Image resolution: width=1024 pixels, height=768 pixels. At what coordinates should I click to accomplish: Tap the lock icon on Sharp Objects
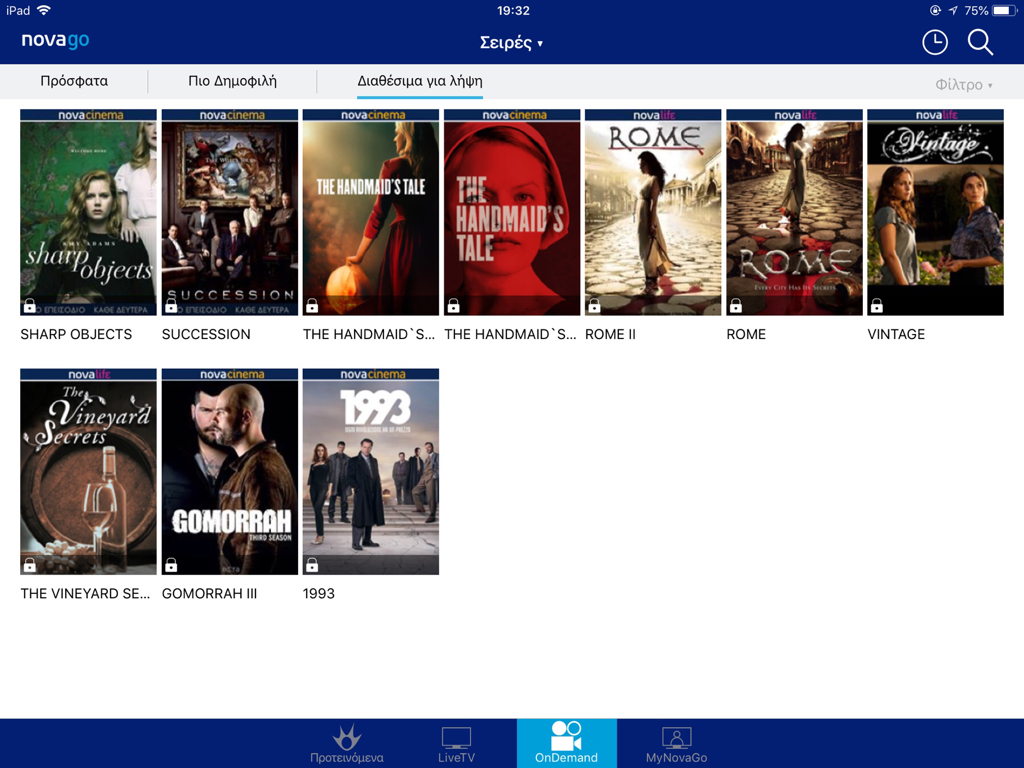[x=29, y=305]
